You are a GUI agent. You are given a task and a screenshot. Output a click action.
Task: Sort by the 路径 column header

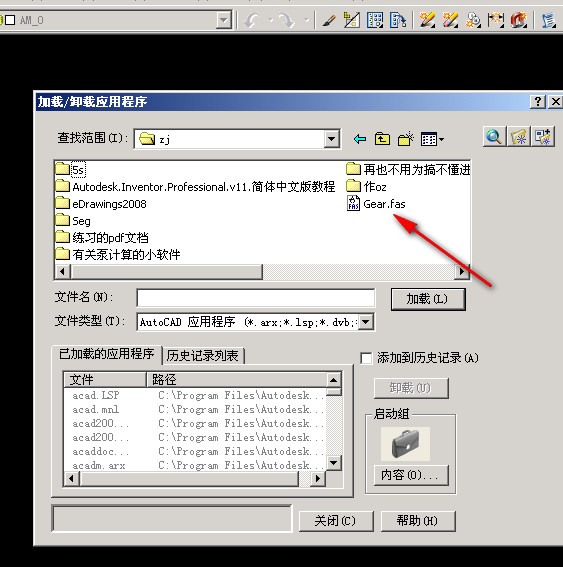pos(236,380)
